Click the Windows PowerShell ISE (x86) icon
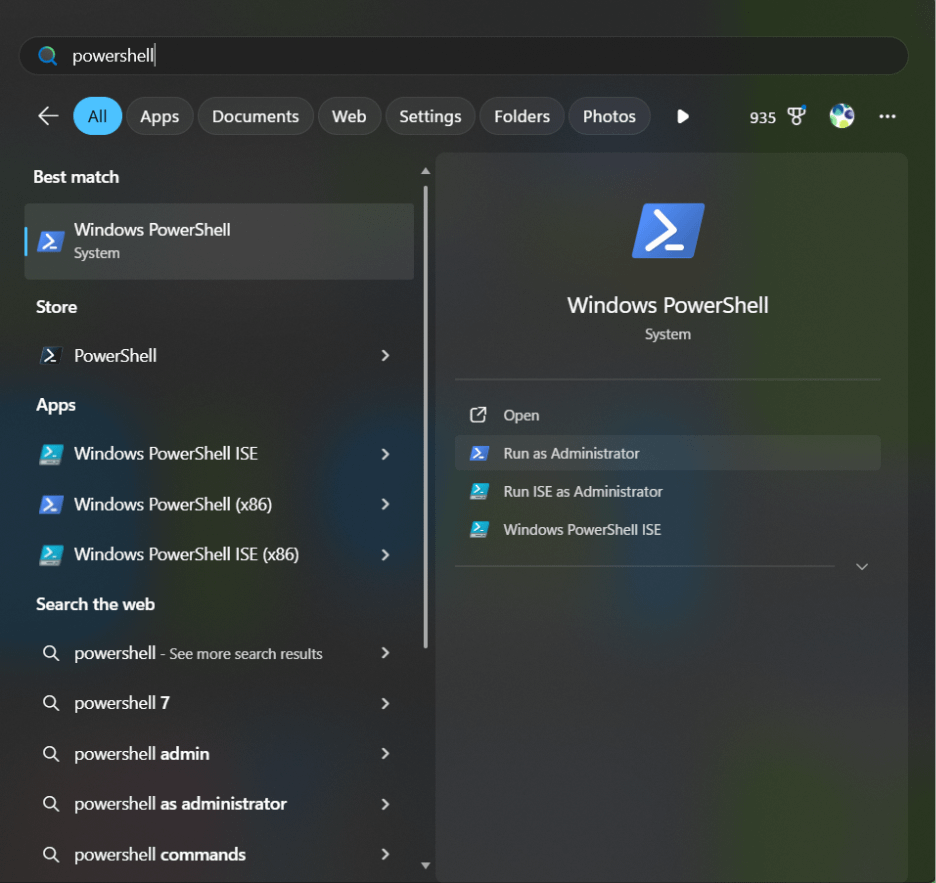Viewport: 936px width, 883px height. coord(51,555)
